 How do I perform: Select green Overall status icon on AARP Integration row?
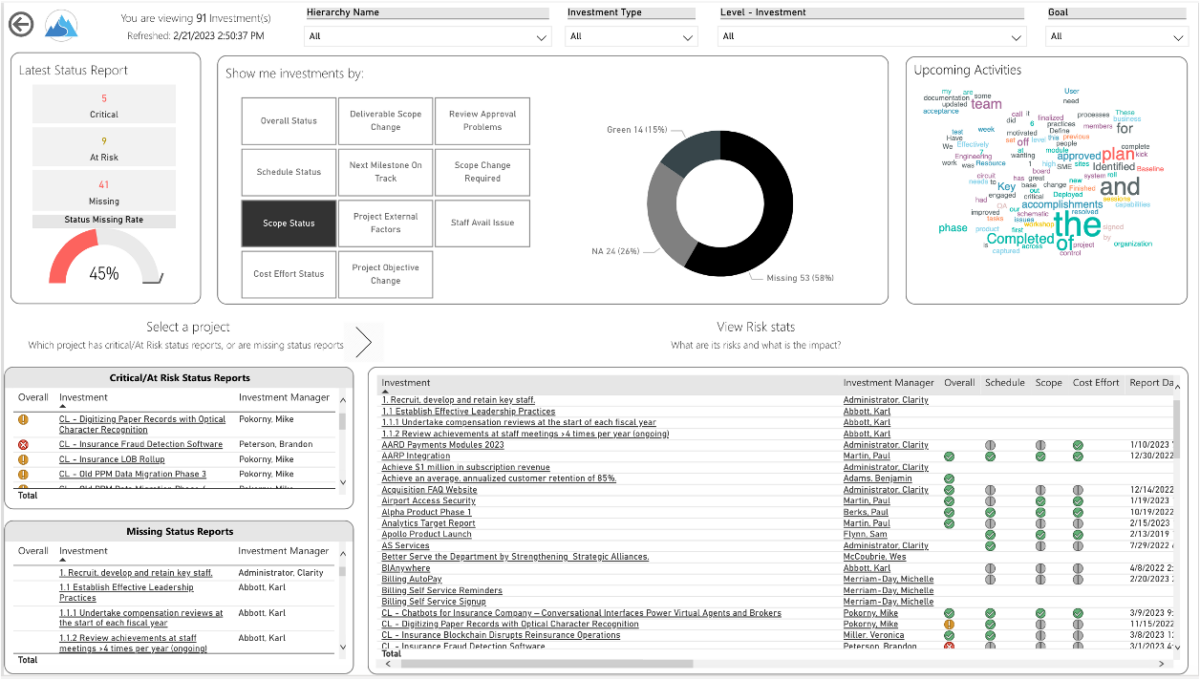tap(950, 456)
